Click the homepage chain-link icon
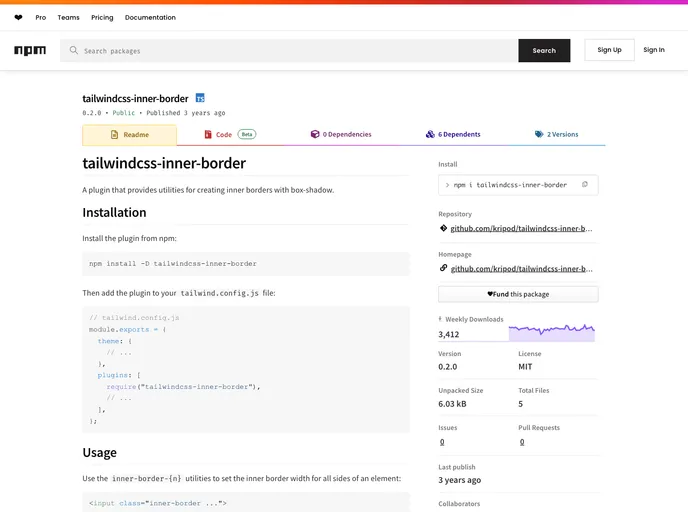This screenshot has width=688, height=512. point(443,268)
